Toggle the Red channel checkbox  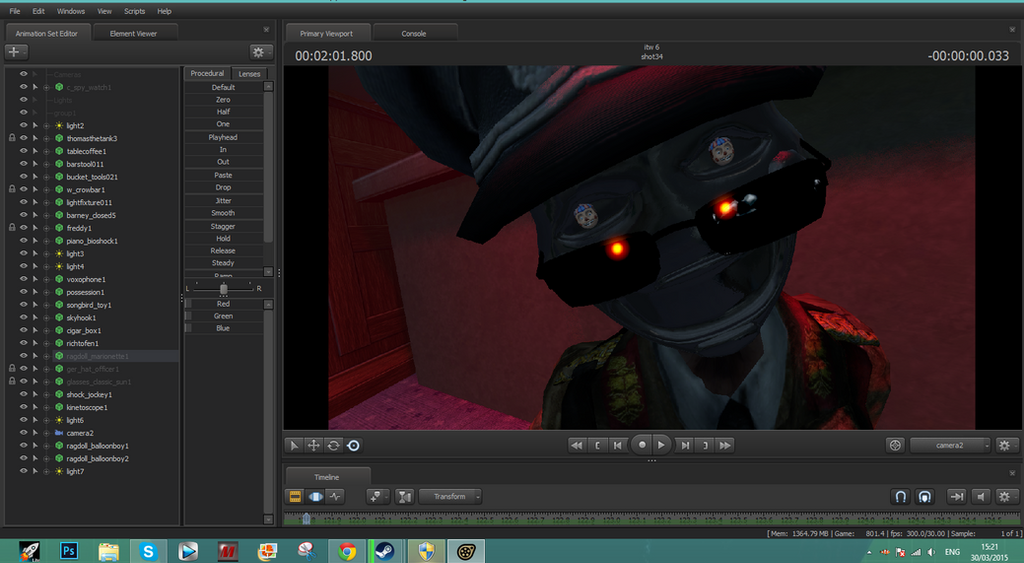pos(188,304)
